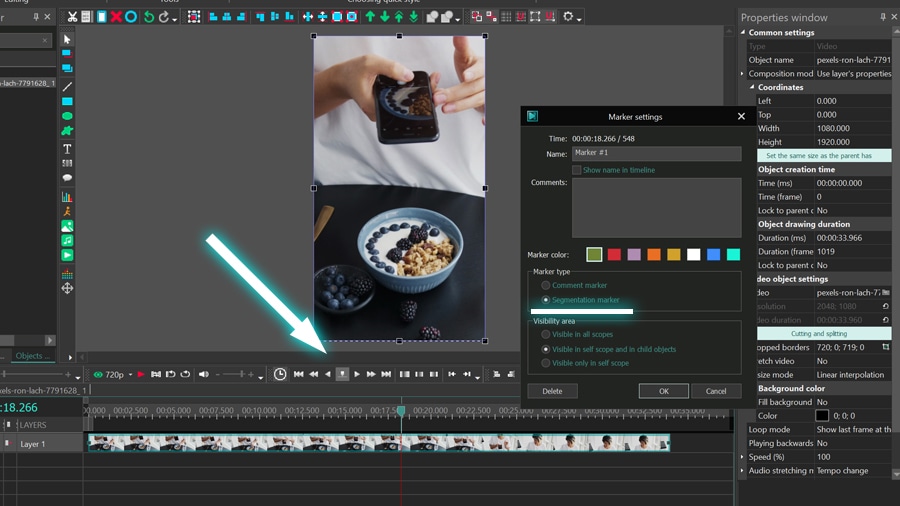This screenshot has height=506, width=900.
Task: Toggle the 720p preview eye icon
Action: click(98, 375)
